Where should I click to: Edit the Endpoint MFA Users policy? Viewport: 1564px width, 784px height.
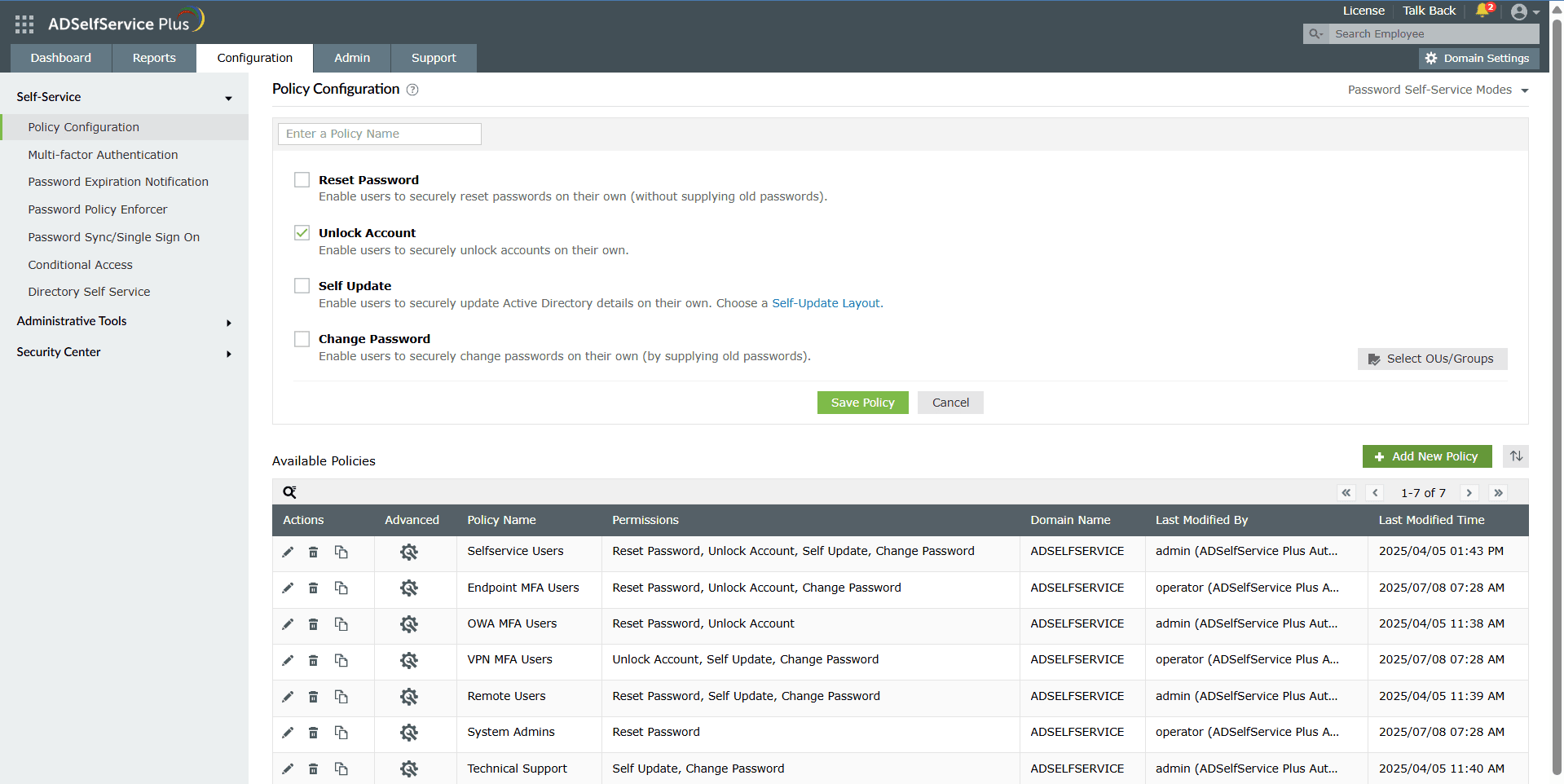[288, 588]
